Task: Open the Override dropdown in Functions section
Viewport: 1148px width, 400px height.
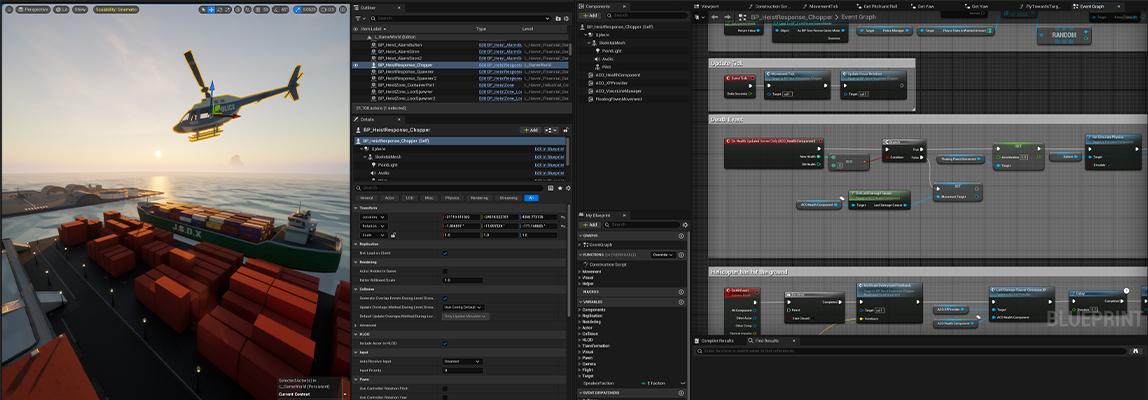Action: (x=663, y=255)
